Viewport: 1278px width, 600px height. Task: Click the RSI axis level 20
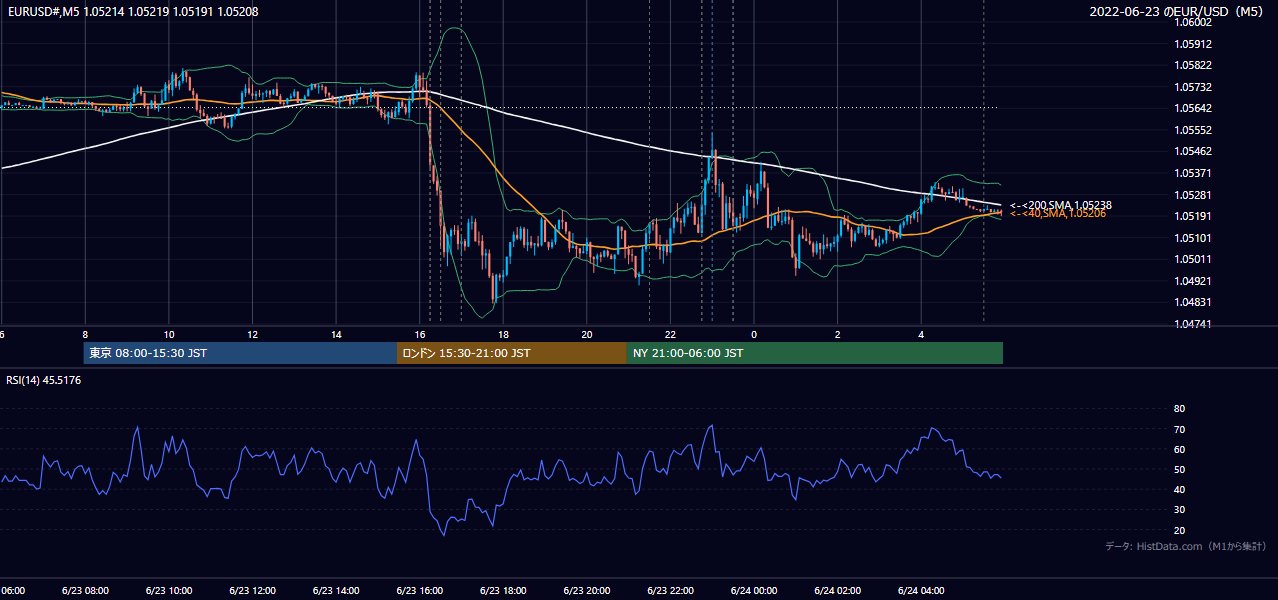coord(1179,530)
